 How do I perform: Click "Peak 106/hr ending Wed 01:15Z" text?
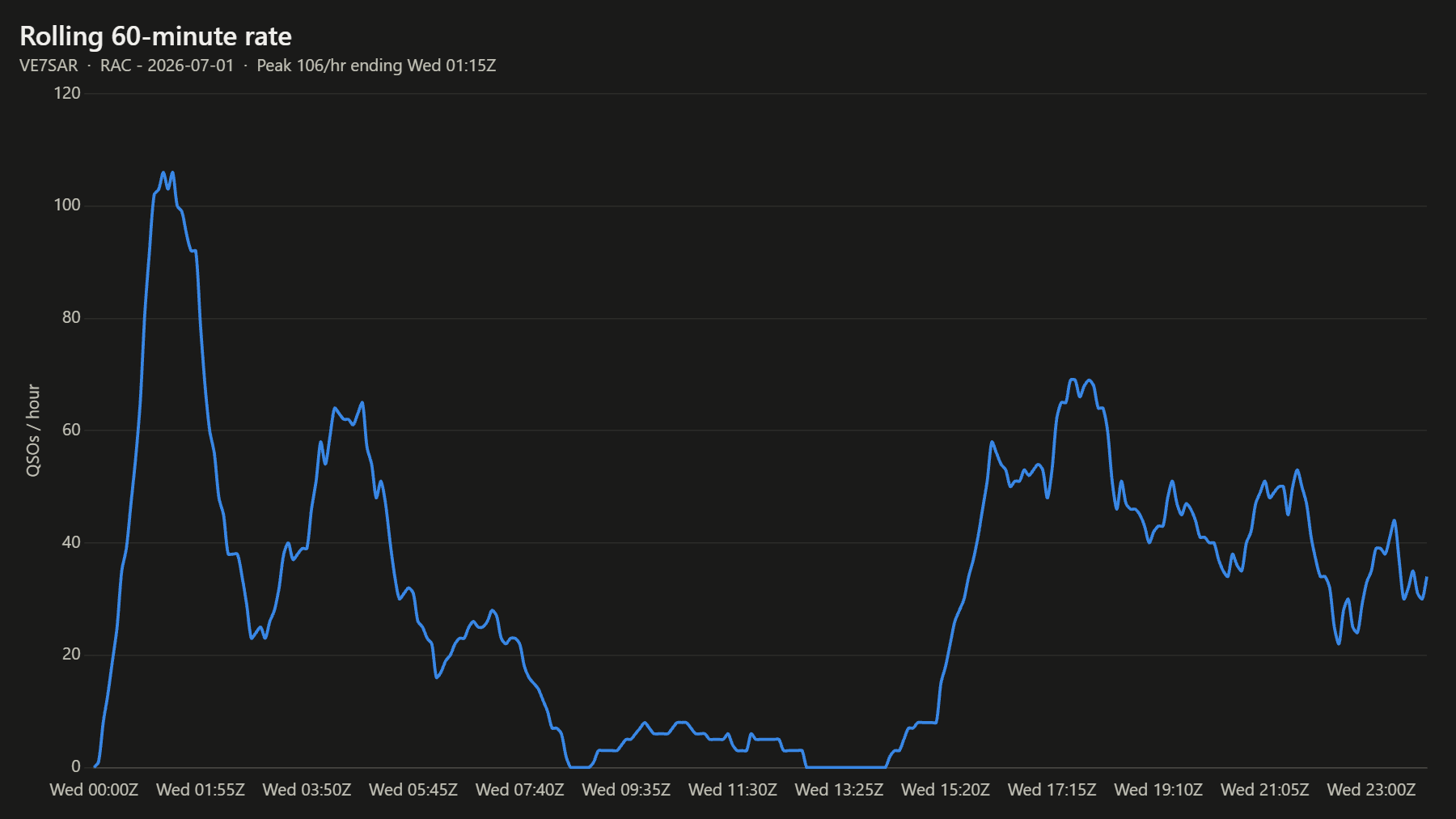coord(376,66)
